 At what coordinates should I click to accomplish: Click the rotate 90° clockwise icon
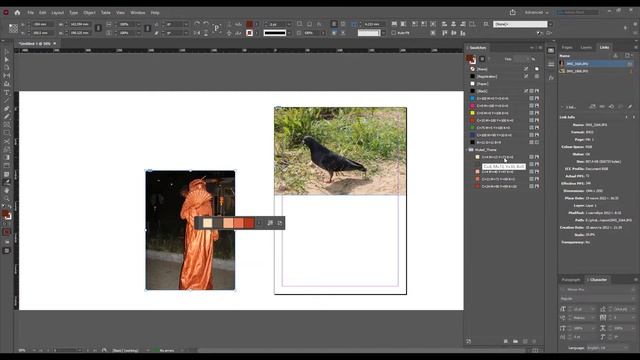(197, 24)
